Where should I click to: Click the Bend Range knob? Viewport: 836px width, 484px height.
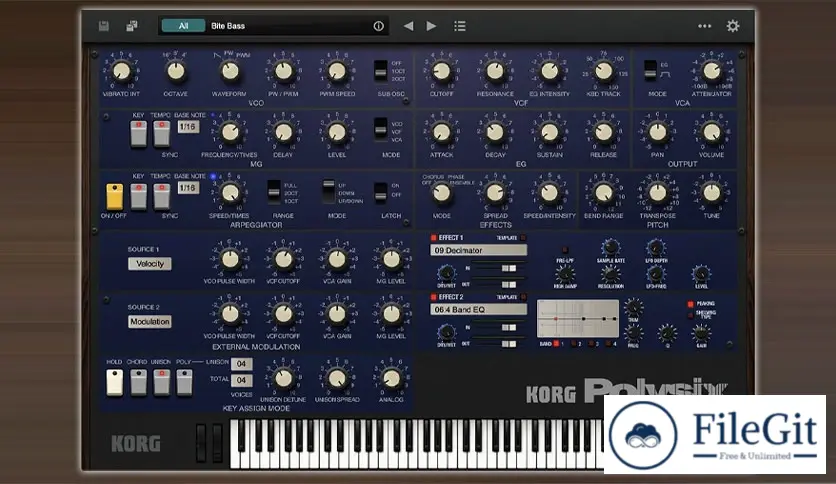[604, 193]
